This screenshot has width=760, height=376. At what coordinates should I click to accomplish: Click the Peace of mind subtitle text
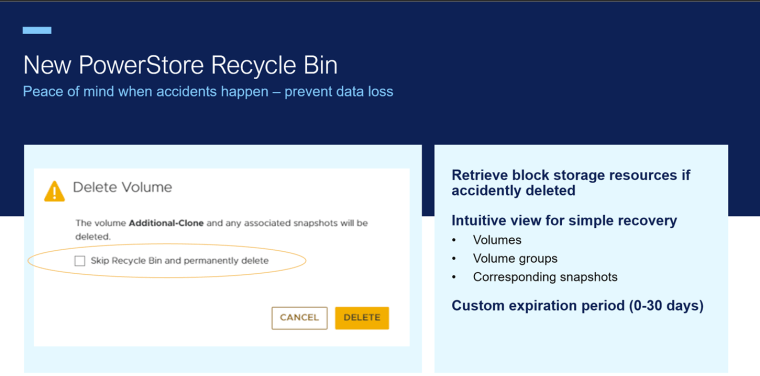click(208, 92)
